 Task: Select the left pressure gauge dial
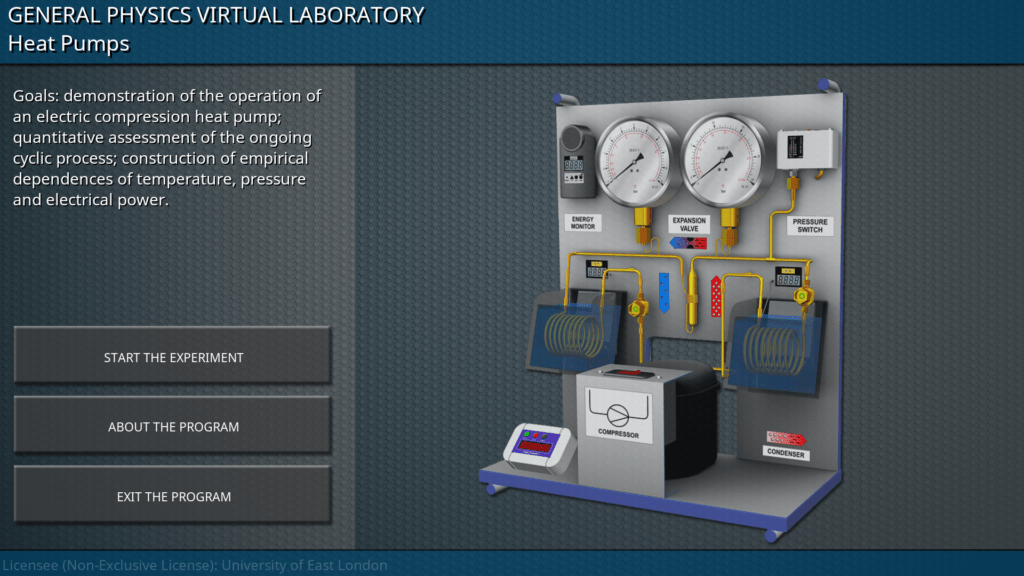(637, 161)
